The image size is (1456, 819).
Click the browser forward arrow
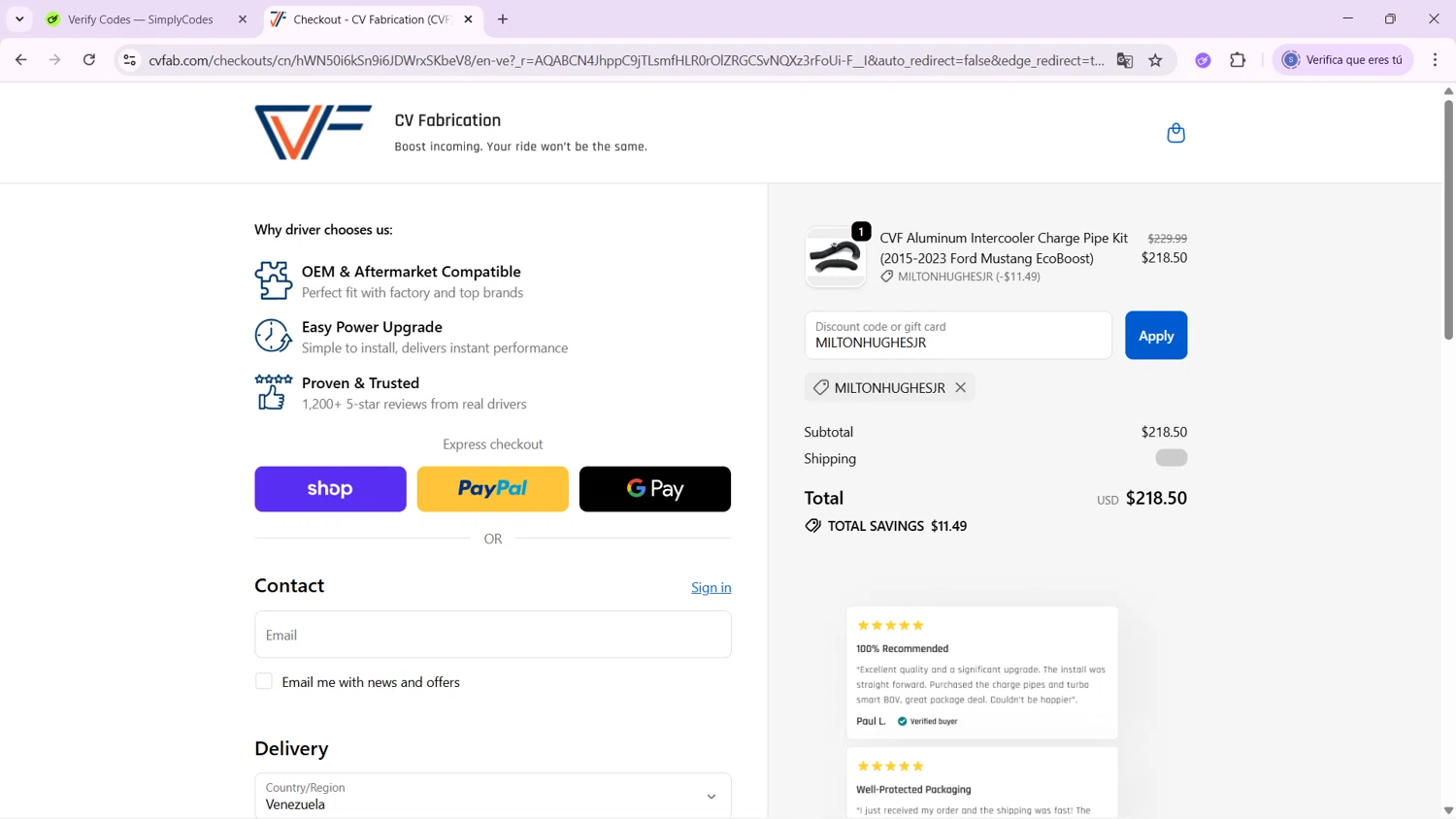pos(55,60)
